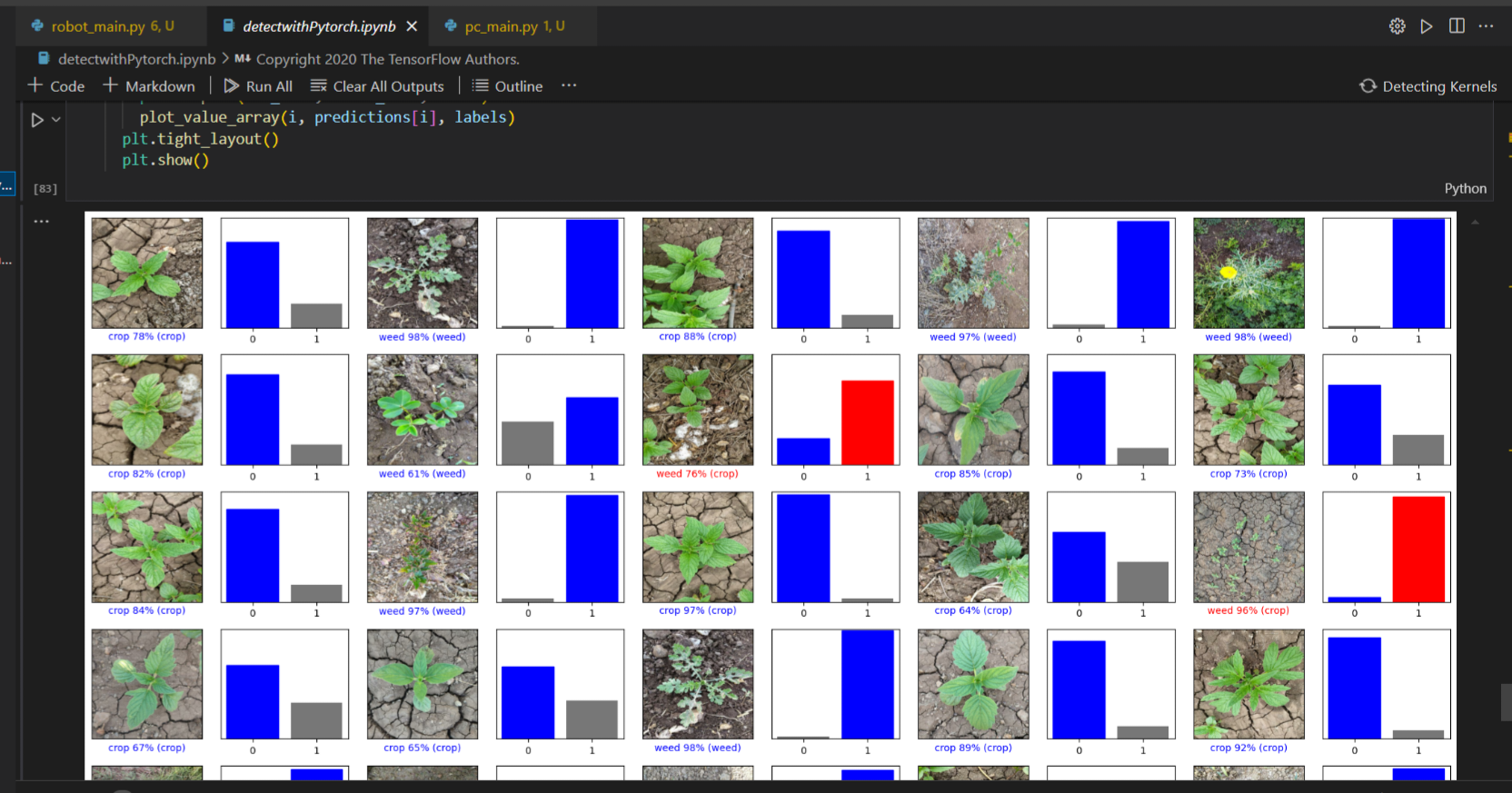
Task: Add a new Code cell
Action: coord(56,86)
